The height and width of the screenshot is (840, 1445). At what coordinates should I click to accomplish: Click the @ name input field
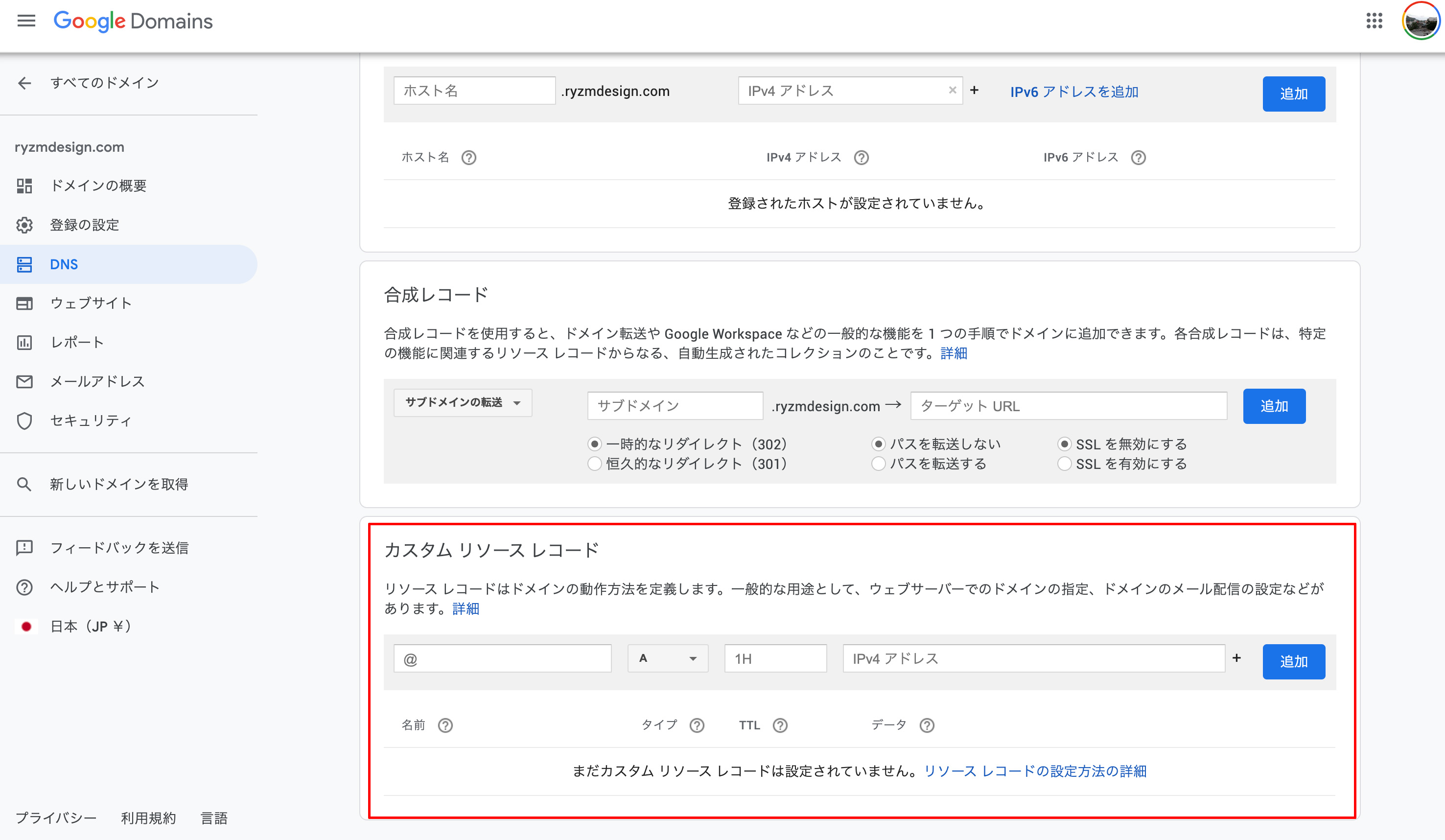(502, 658)
